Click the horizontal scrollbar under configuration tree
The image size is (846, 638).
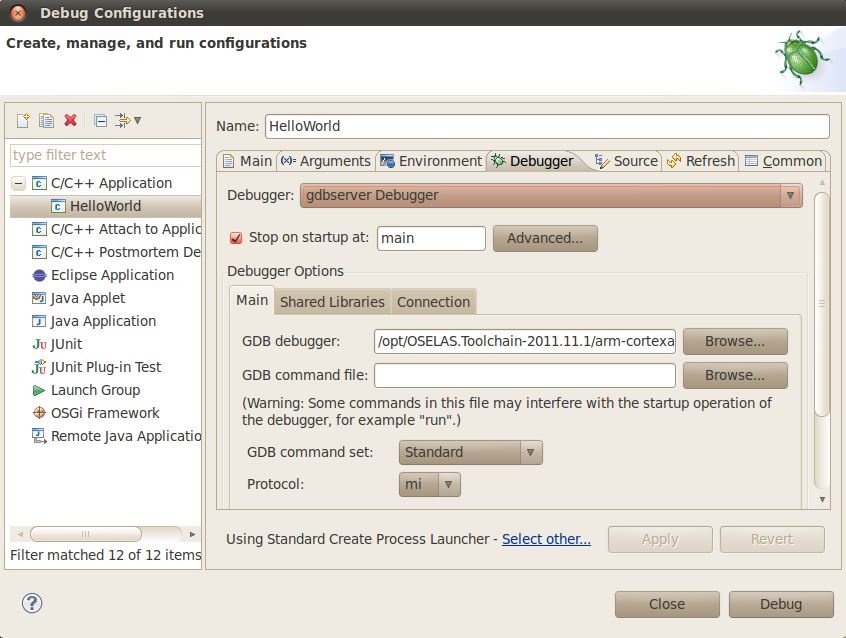pos(86,534)
